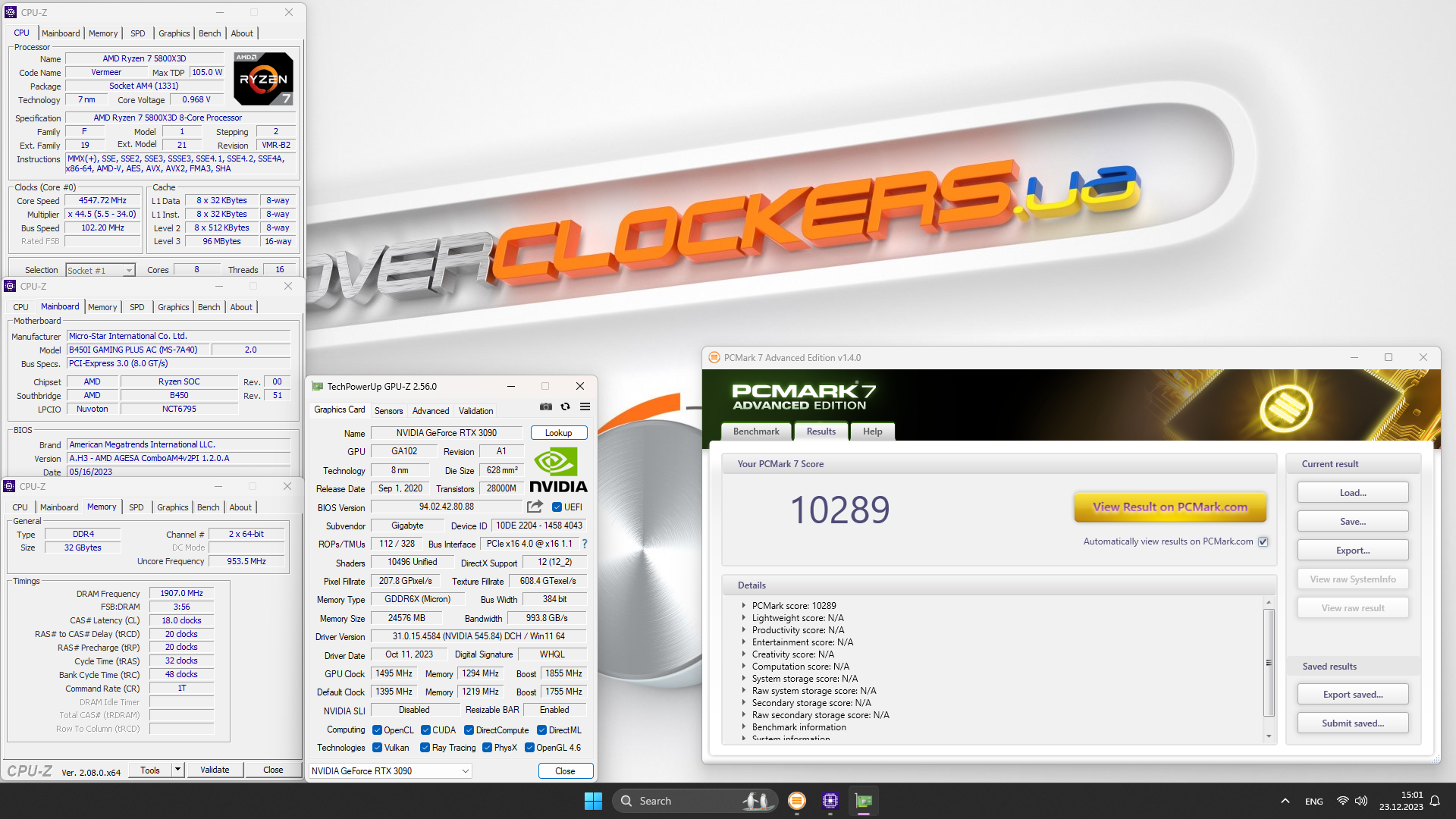Viewport: 1456px width, 819px height.
Task: Open the Windows Start menu
Action: [x=593, y=801]
